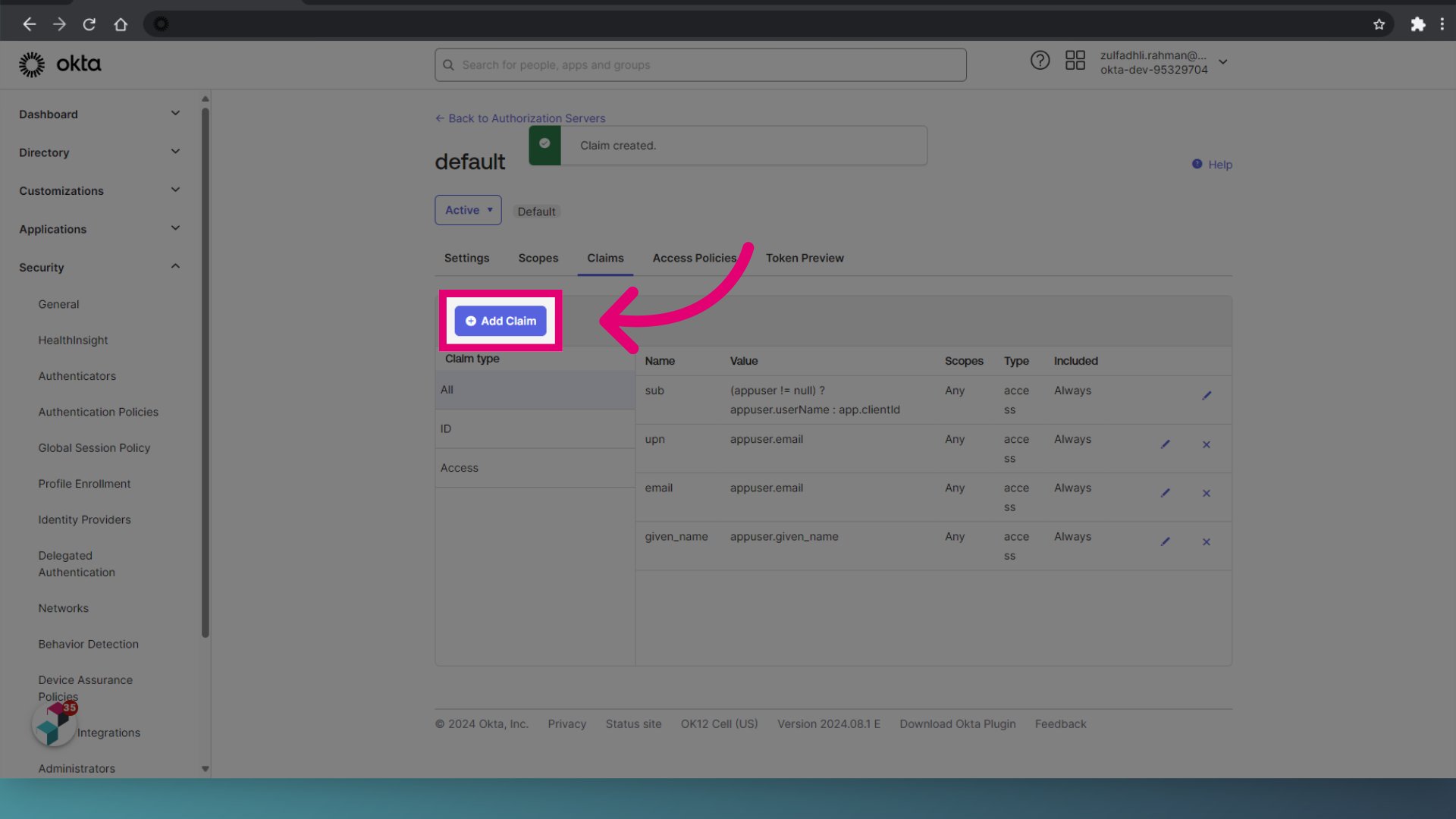Click the search people, apps and groups field
This screenshot has width=1456, height=819.
[x=700, y=65]
